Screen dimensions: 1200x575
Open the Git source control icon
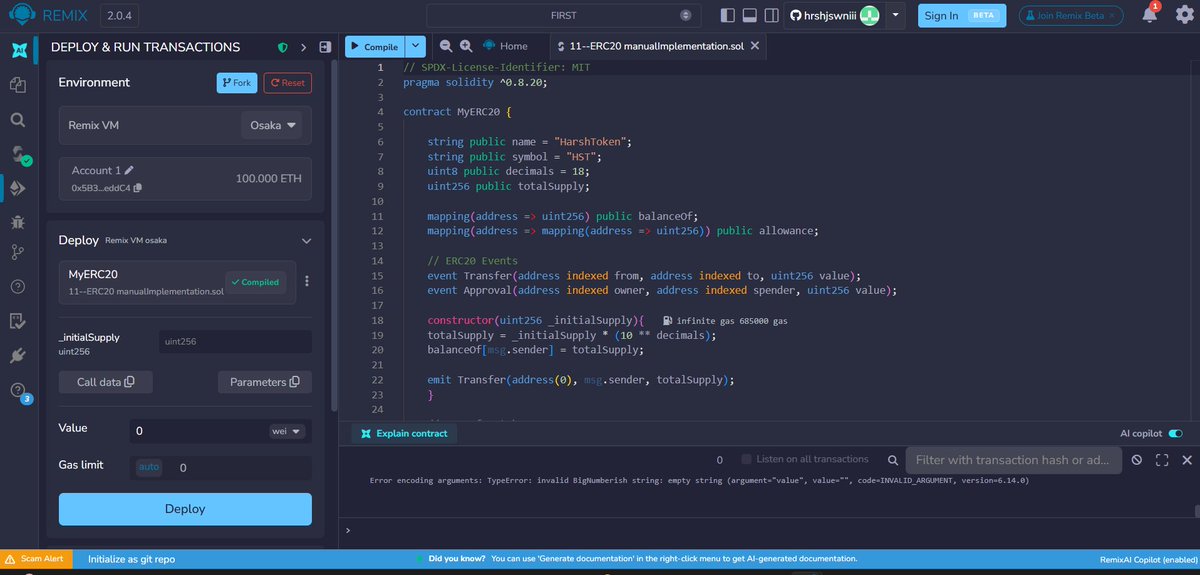click(x=18, y=252)
